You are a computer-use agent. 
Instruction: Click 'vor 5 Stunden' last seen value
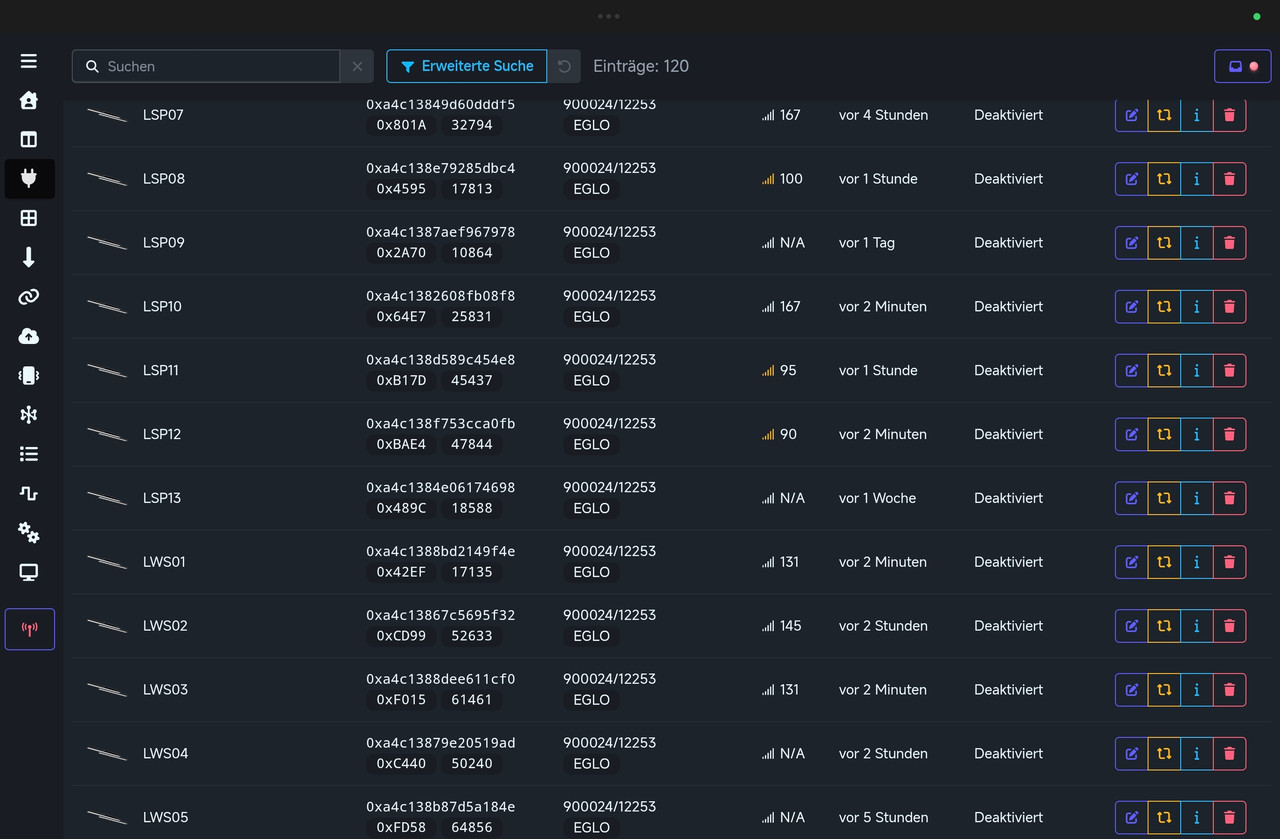[884, 817]
